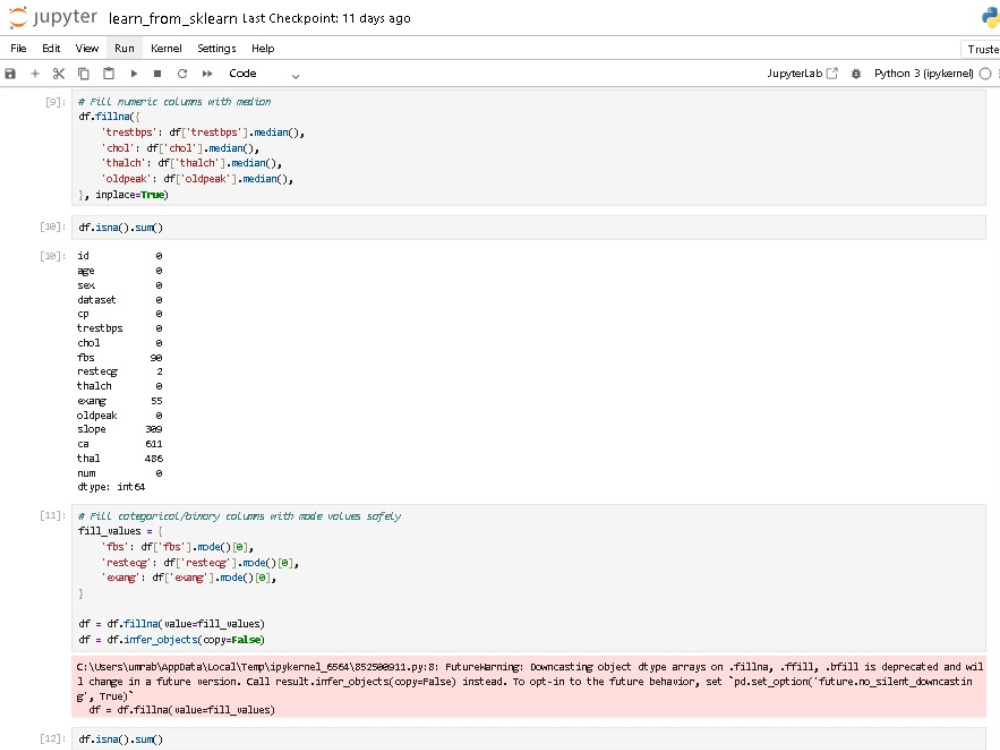This screenshot has width=1000, height=750.
Task: Save the notebook with the disk icon
Action: 10,74
